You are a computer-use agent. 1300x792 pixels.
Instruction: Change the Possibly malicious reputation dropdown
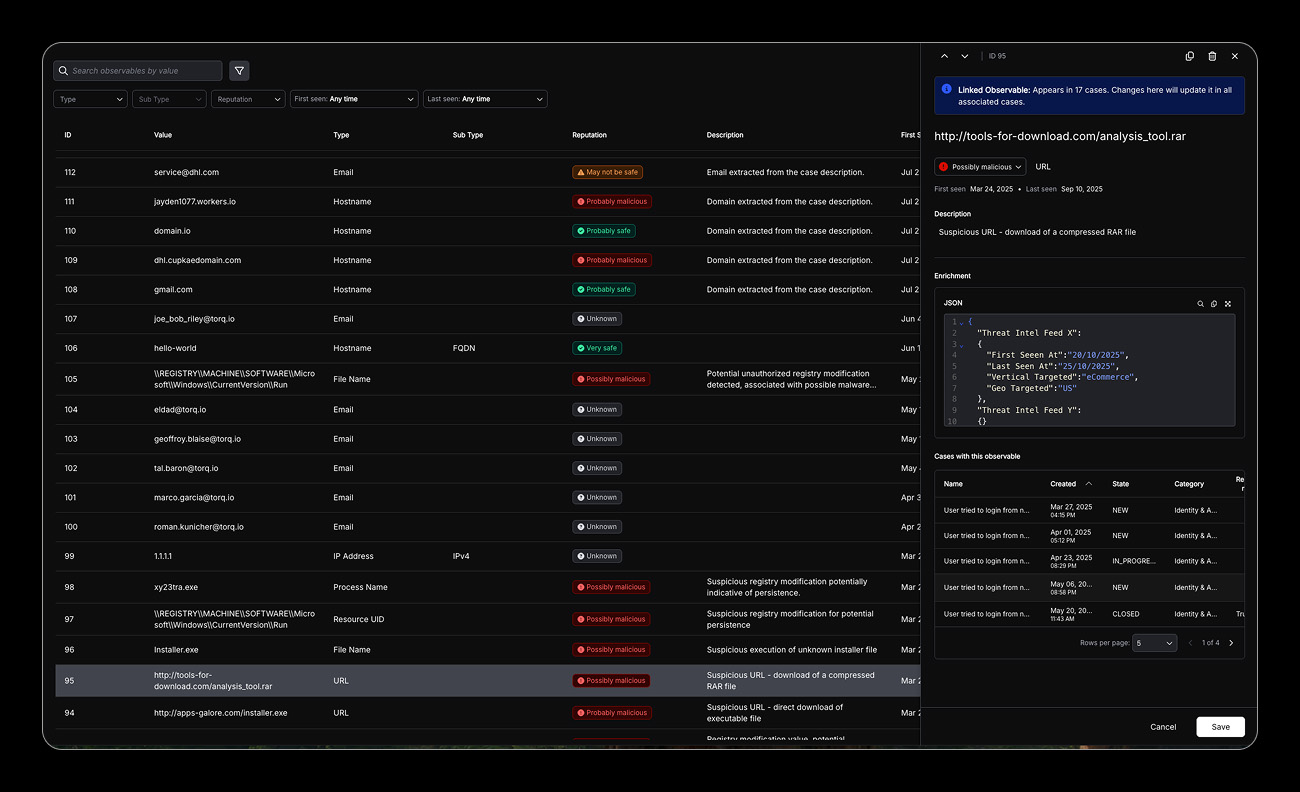tap(980, 167)
